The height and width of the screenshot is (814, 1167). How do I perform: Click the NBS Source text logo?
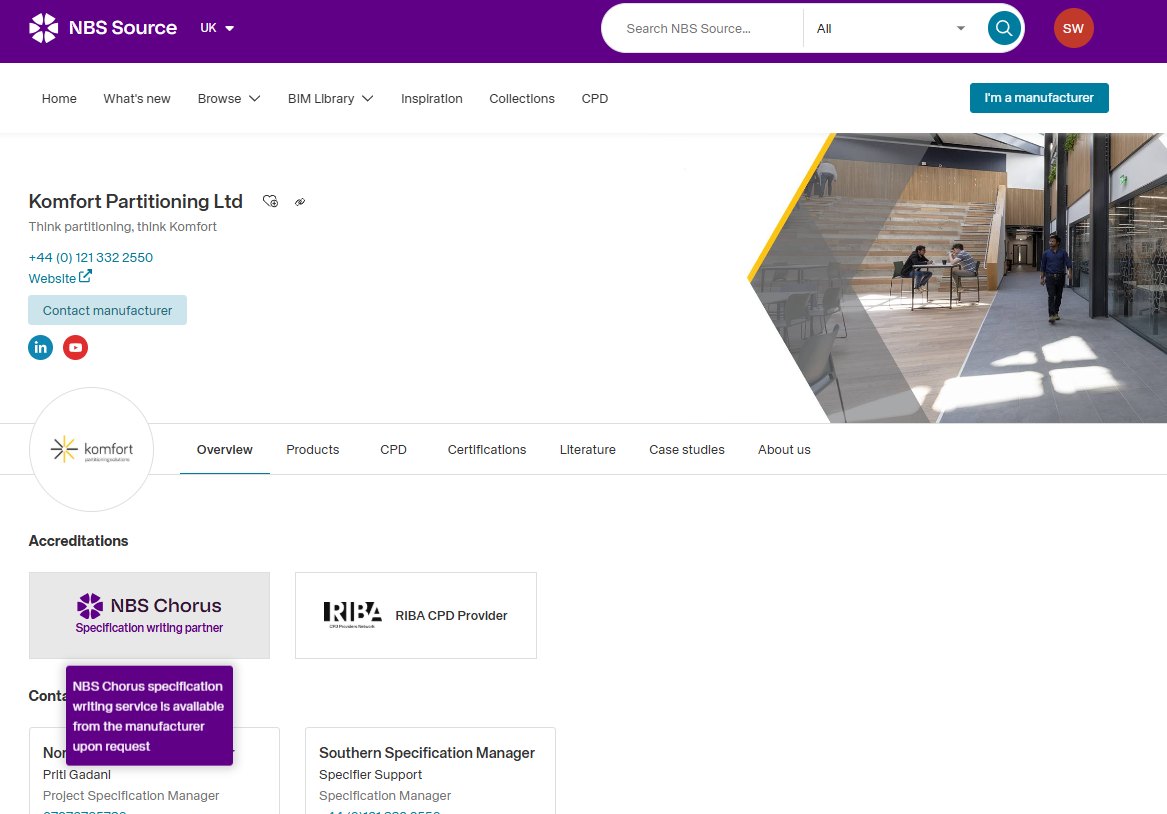(123, 28)
